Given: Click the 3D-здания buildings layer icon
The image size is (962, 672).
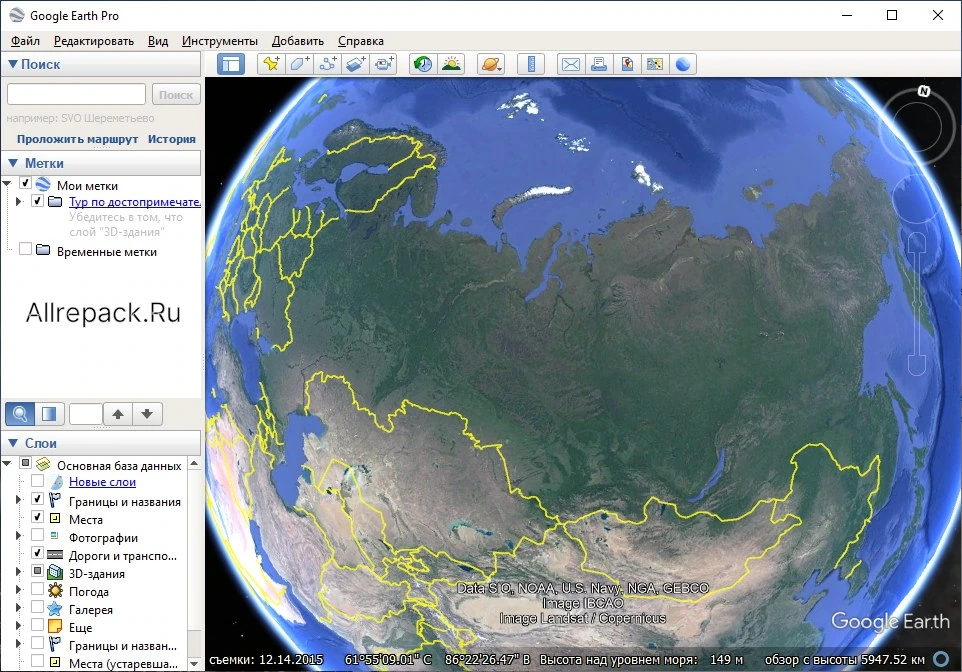Looking at the screenshot, I should pos(55,573).
